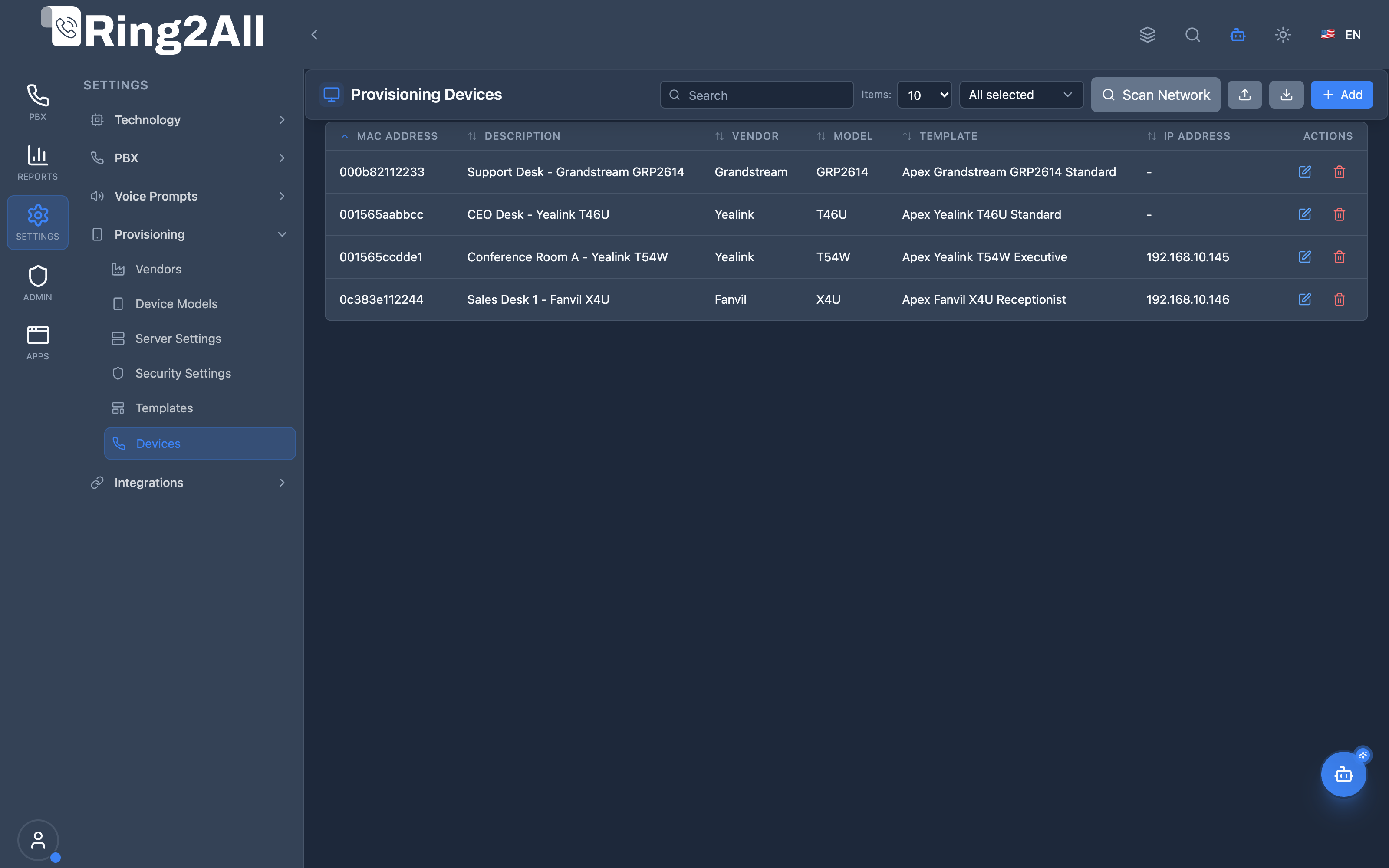Image resolution: width=1389 pixels, height=868 pixels.
Task: Open the PBX section in left rail
Action: (x=37, y=102)
